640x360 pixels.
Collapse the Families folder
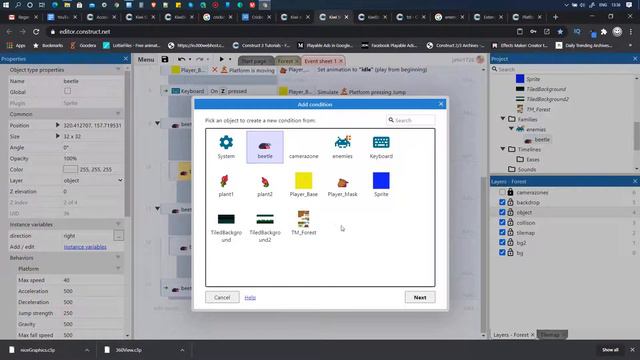point(503,119)
